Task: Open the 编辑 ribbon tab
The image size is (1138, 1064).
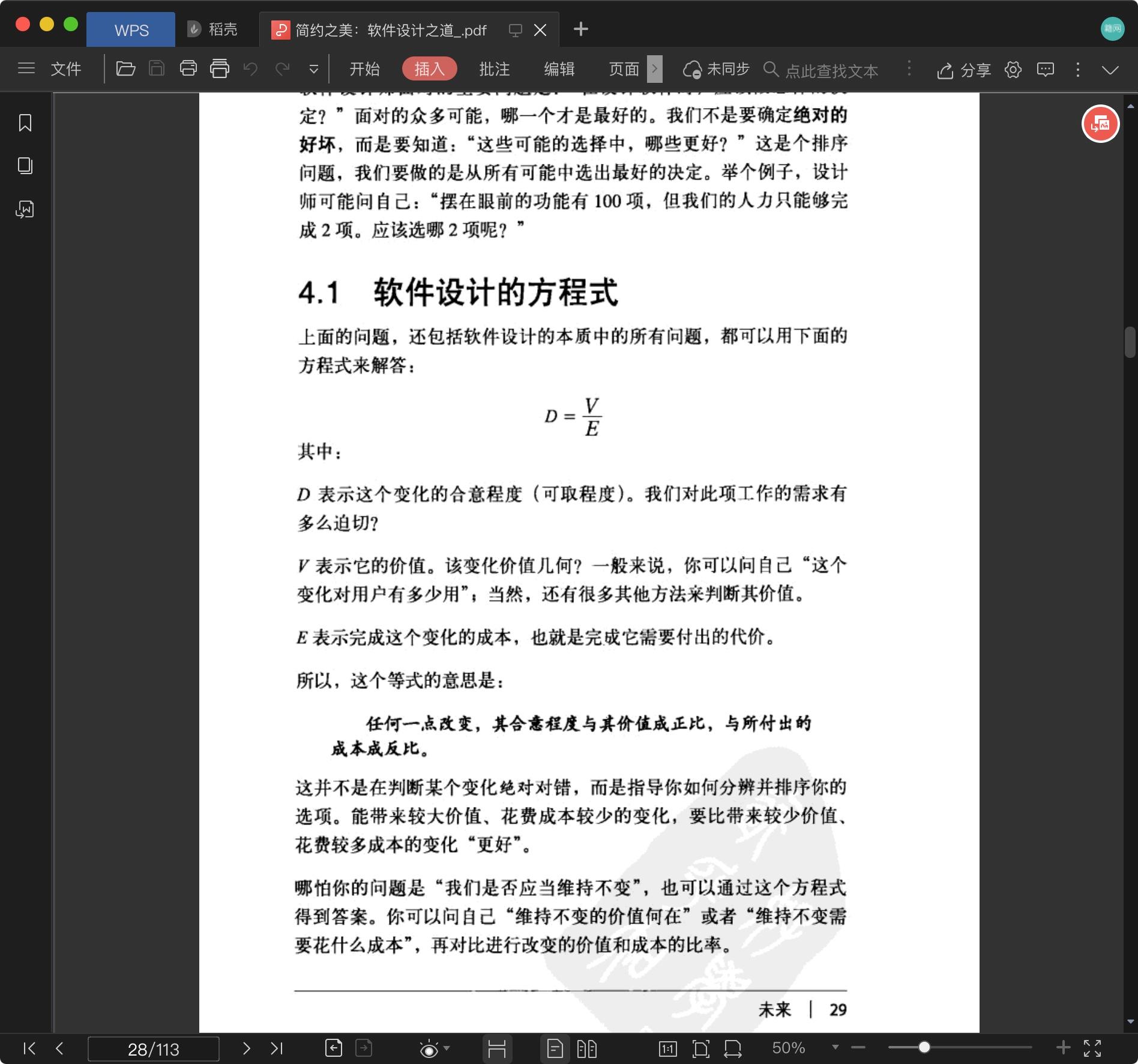Action: 559,69
